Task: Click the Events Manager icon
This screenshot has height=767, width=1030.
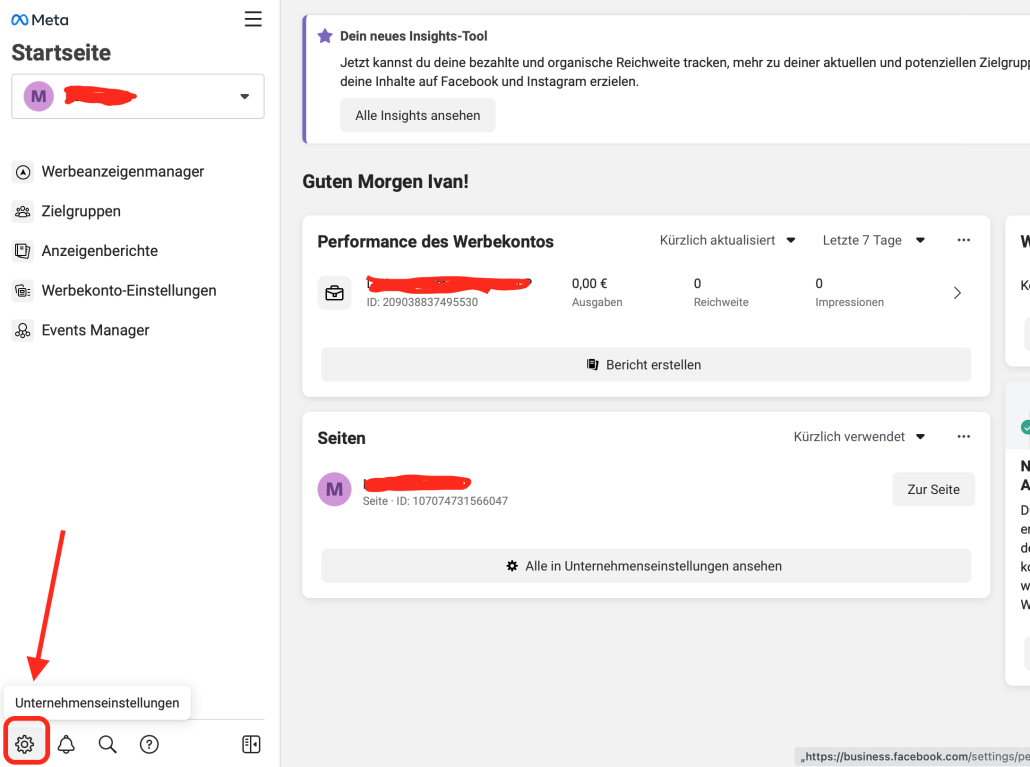Action: (23, 330)
